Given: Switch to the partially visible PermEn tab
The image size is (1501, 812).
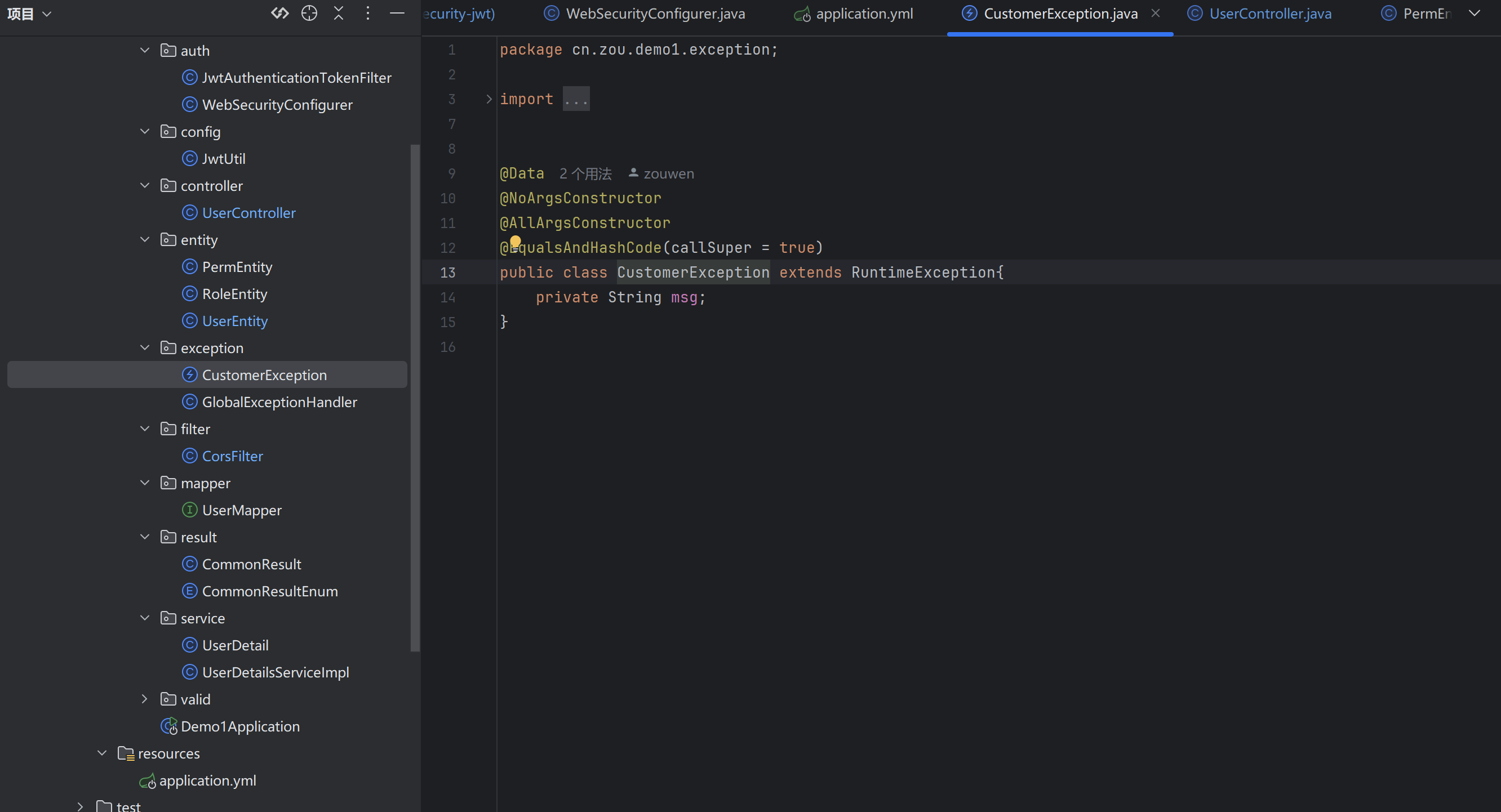Looking at the screenshot, I should click(x=1416, y=14).
